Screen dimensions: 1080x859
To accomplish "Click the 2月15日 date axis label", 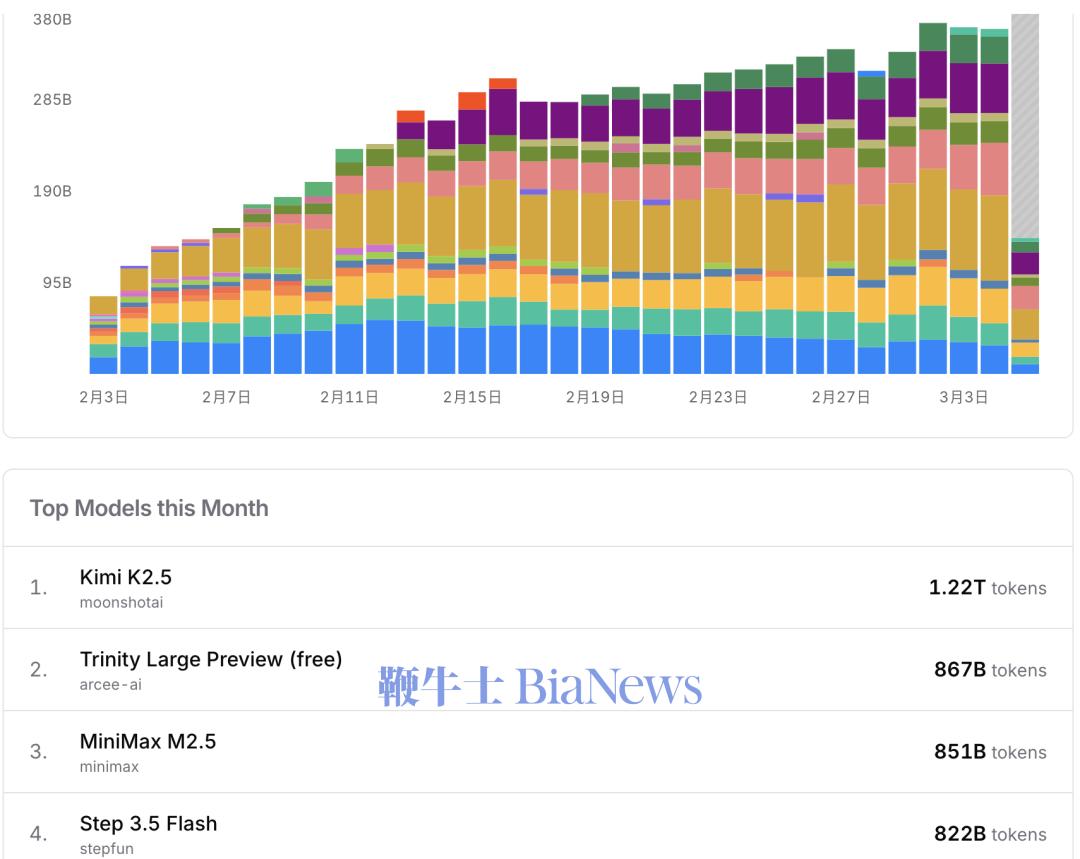I will pos(472,398).
